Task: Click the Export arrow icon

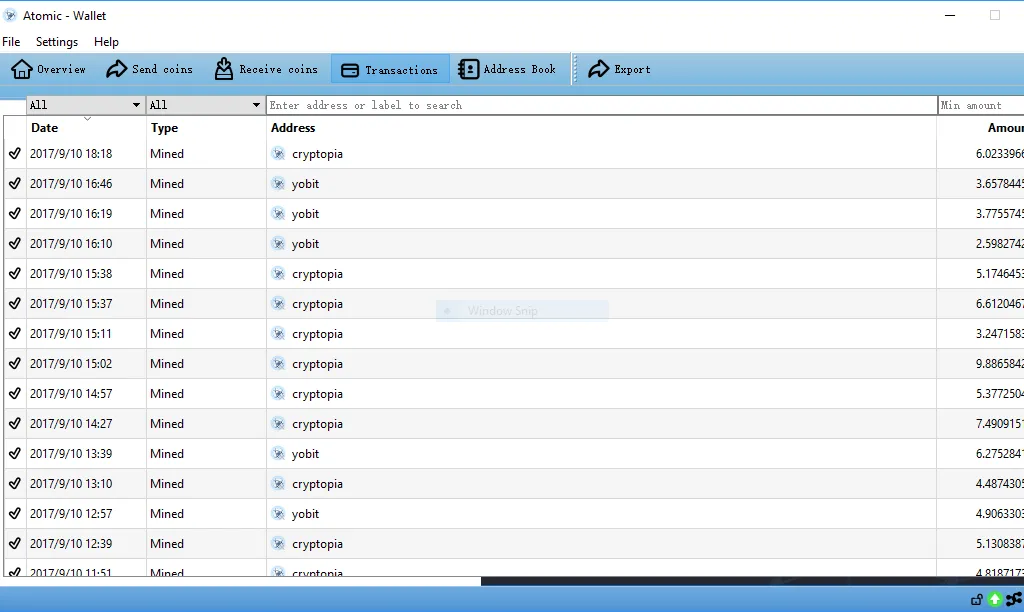Action: (x=598, y=69)
